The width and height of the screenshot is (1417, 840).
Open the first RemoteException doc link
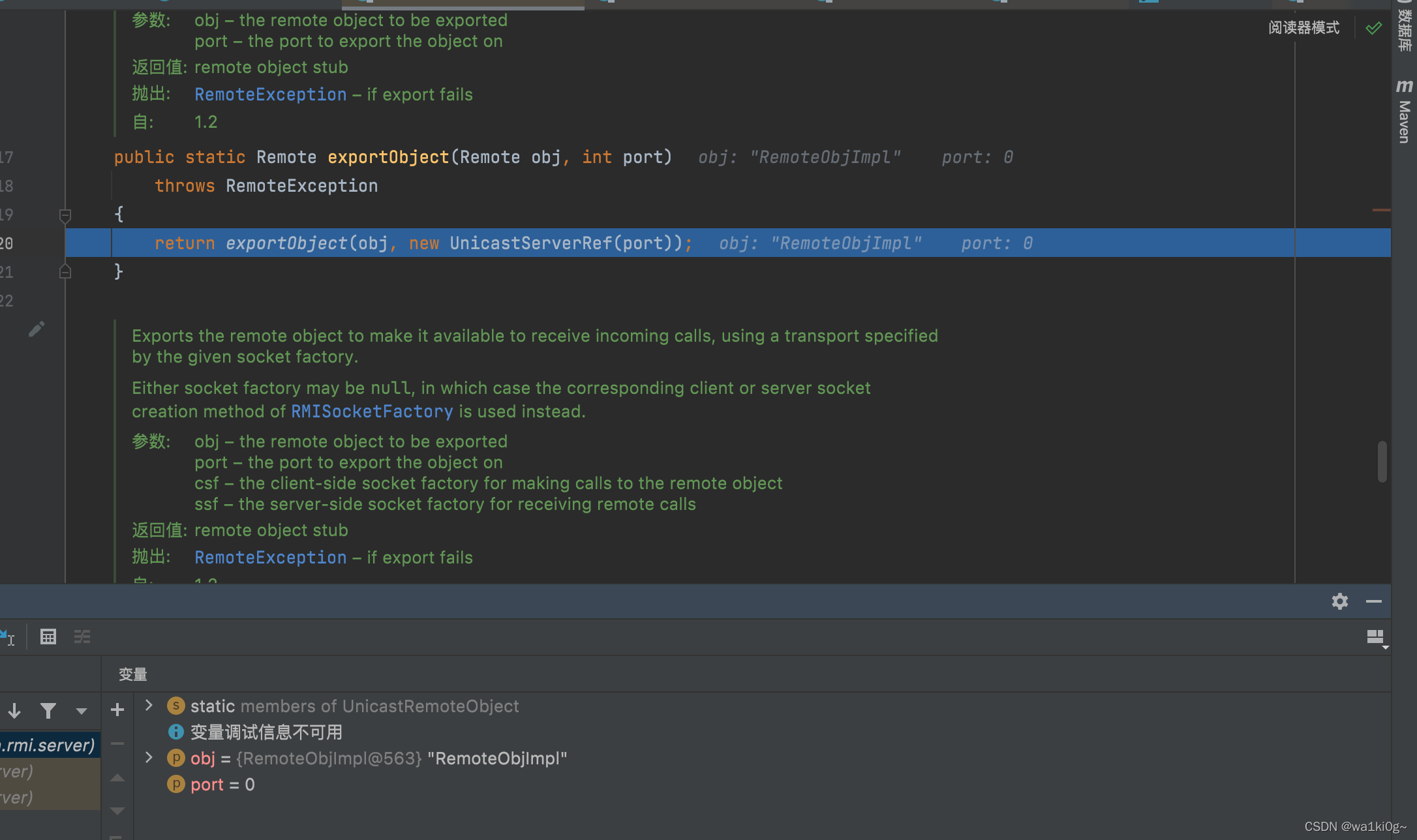[270, 95]
